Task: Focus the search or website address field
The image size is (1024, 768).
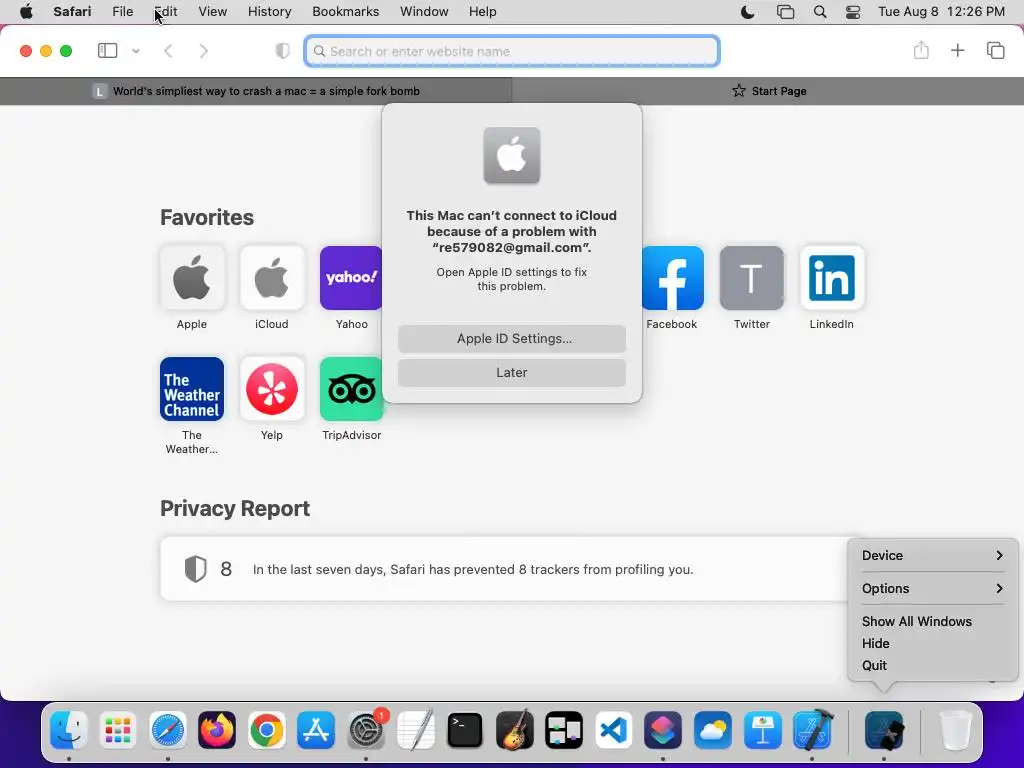Action: tap(511, 51)
